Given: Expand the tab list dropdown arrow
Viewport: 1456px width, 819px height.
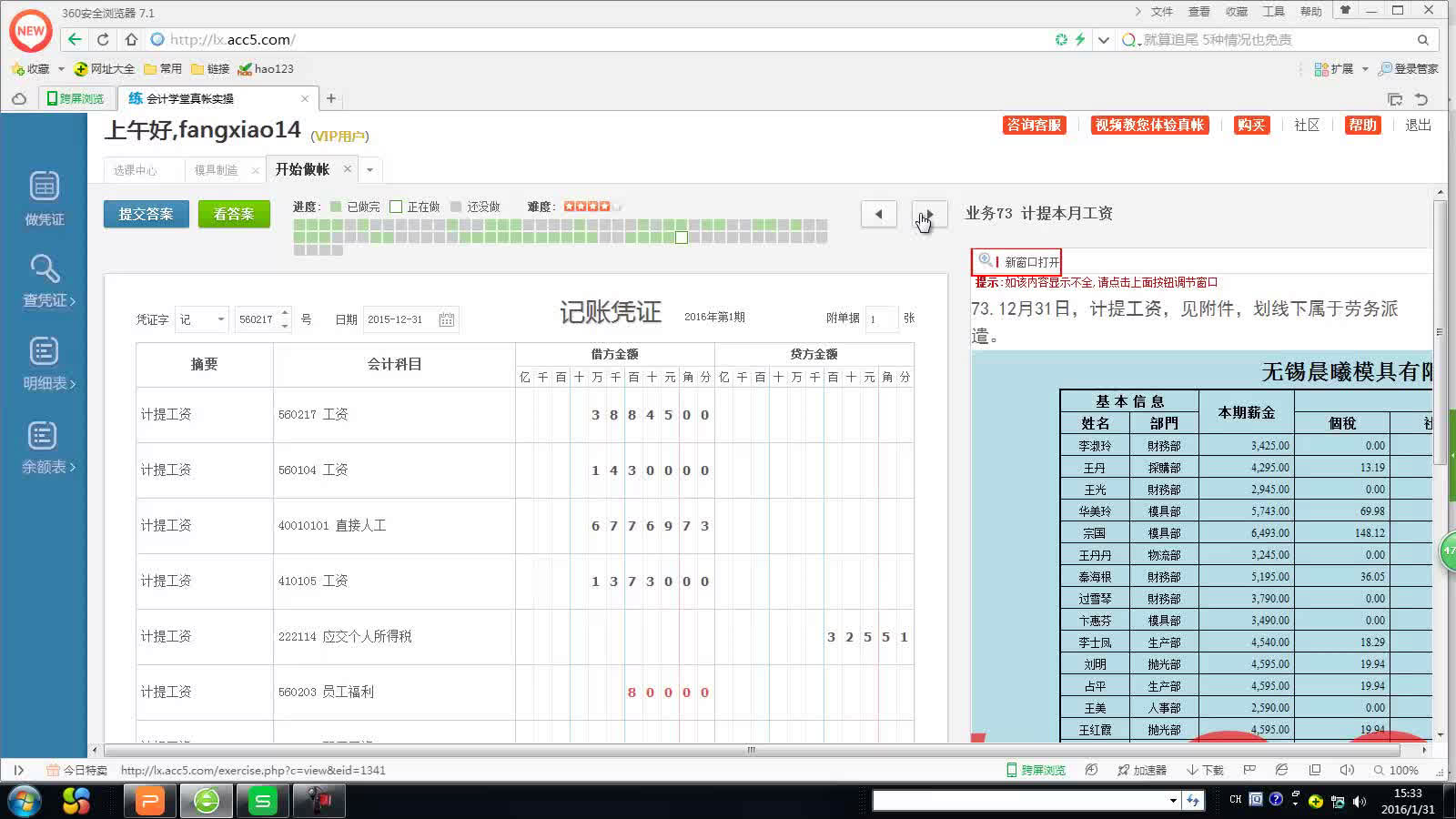Looking at the screenshot, I should pyautogui.click(x=369, y=170).
